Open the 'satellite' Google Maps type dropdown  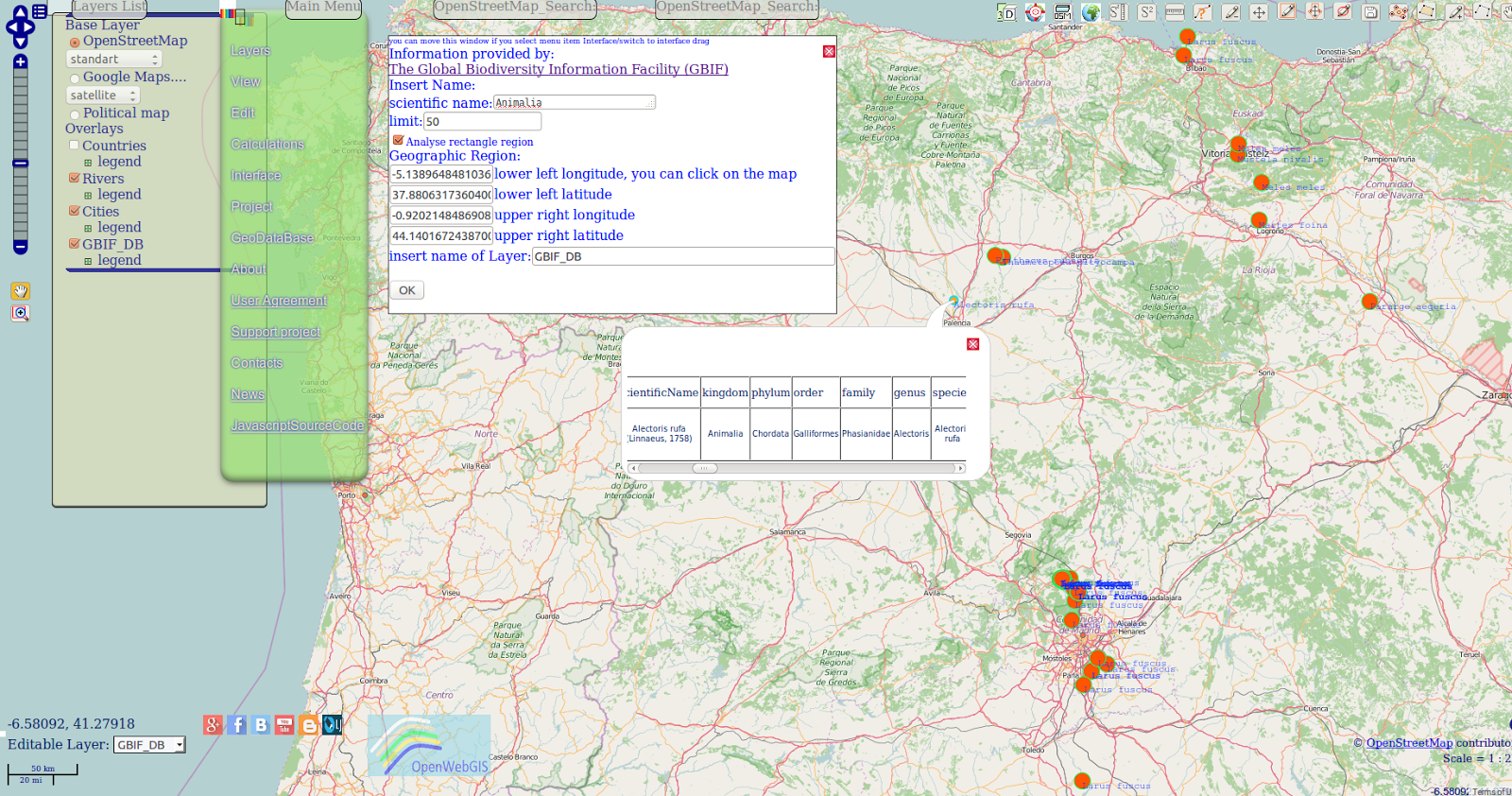[x=103, y=95]
